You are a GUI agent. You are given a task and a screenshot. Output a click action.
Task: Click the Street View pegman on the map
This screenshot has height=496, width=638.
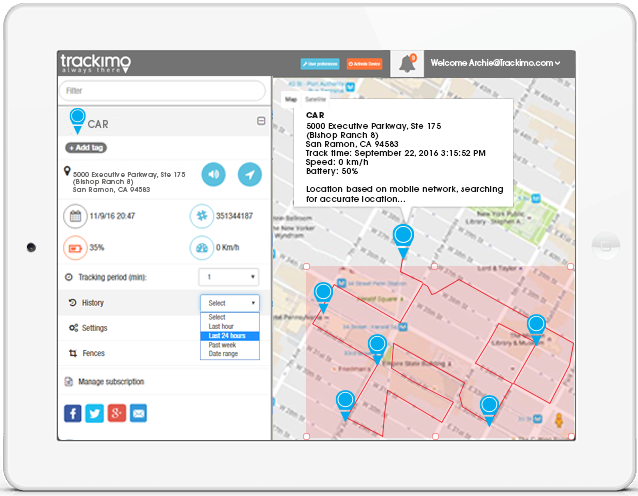[559, 420]
